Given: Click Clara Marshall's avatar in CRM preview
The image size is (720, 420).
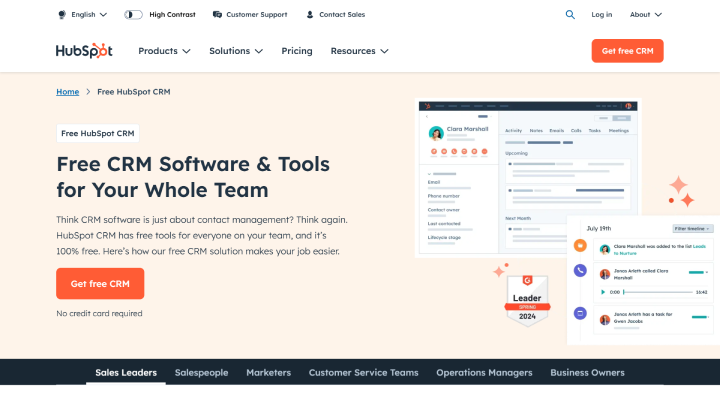Looking at the screenshot, I should 436,133.
